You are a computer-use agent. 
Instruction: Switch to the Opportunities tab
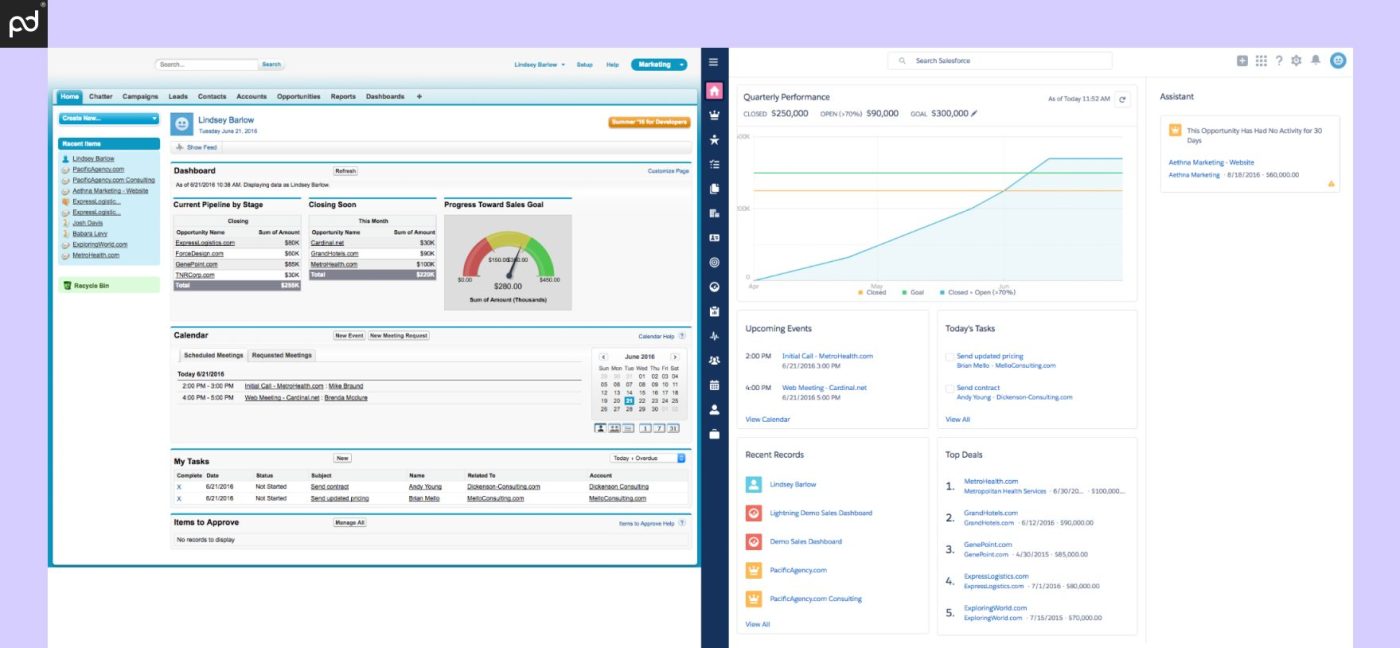(298, 97)
